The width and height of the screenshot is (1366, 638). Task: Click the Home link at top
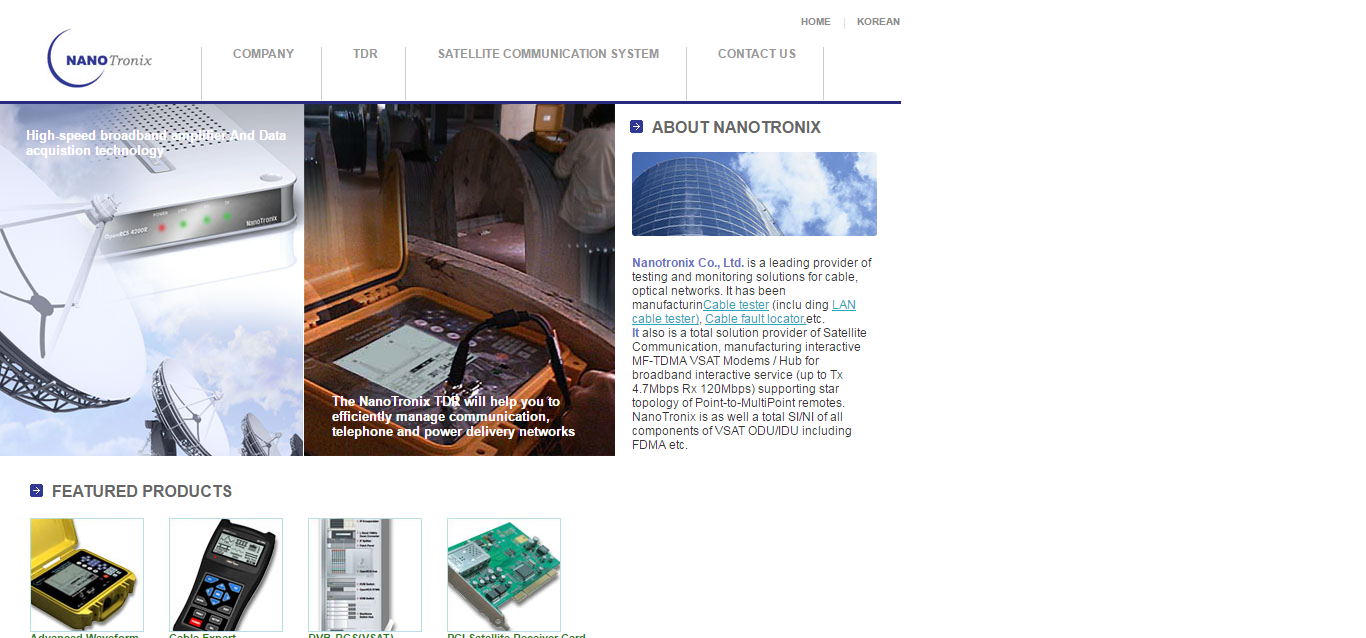click(x=815, y=22)
